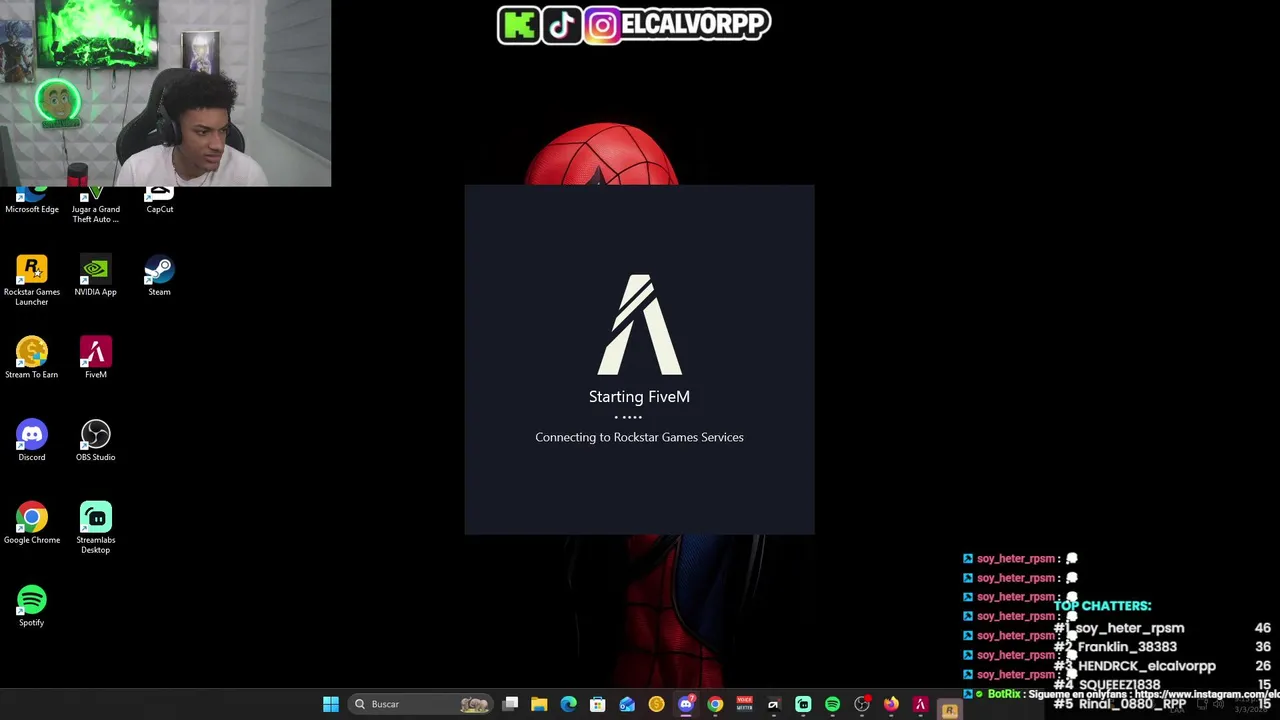This screenshot has width=1280, height=720.
Task: Click the loading dots progress indicator
Action: click(628, 417)
